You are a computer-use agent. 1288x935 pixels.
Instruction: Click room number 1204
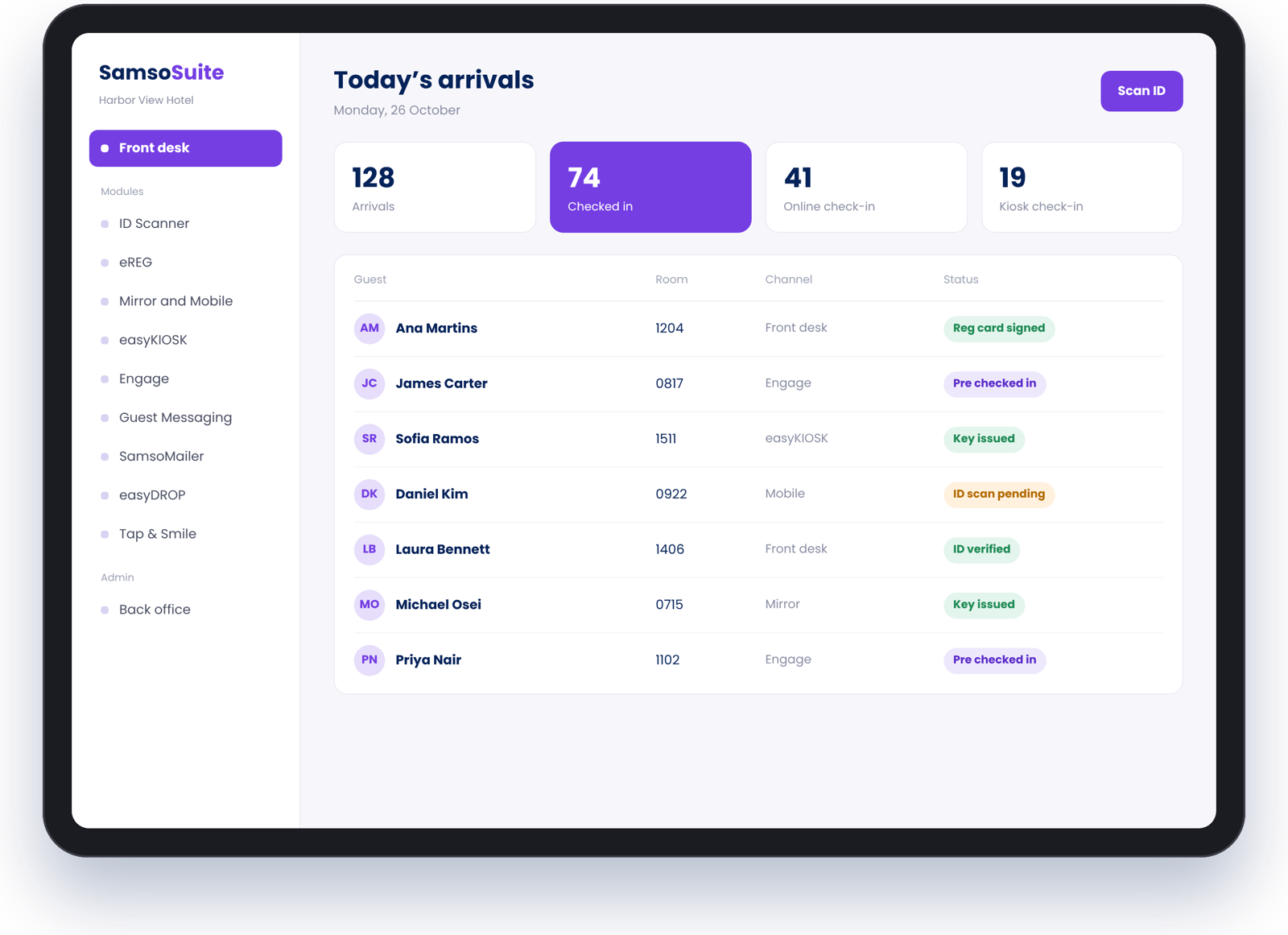[669, 329]
